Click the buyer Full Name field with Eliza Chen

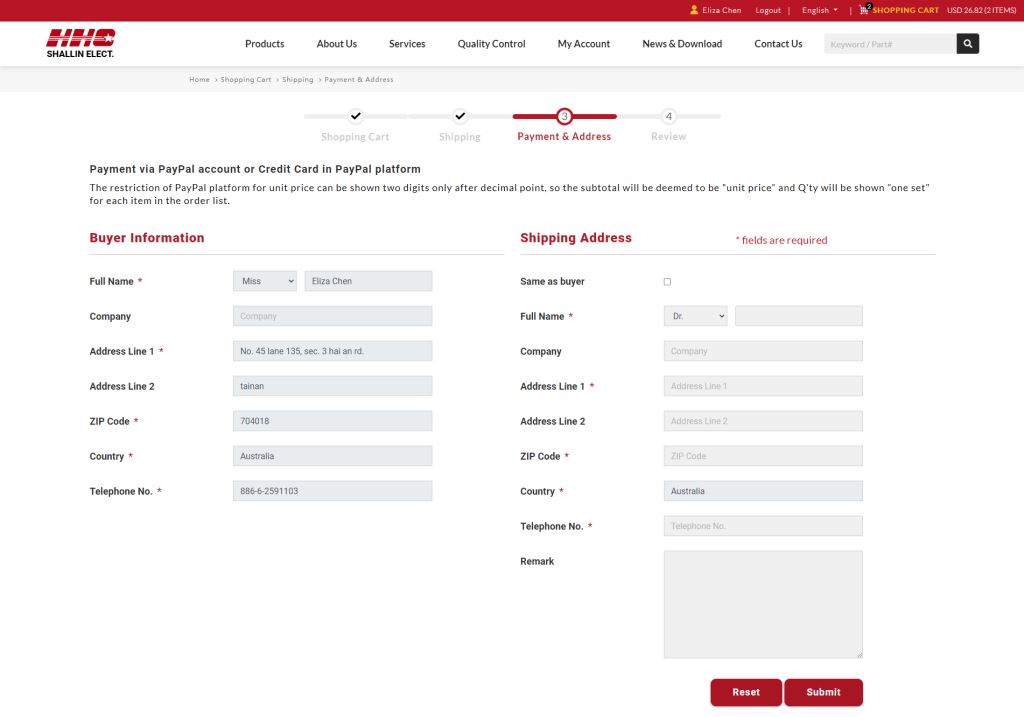pyautogui.click(x=368, y=281)
